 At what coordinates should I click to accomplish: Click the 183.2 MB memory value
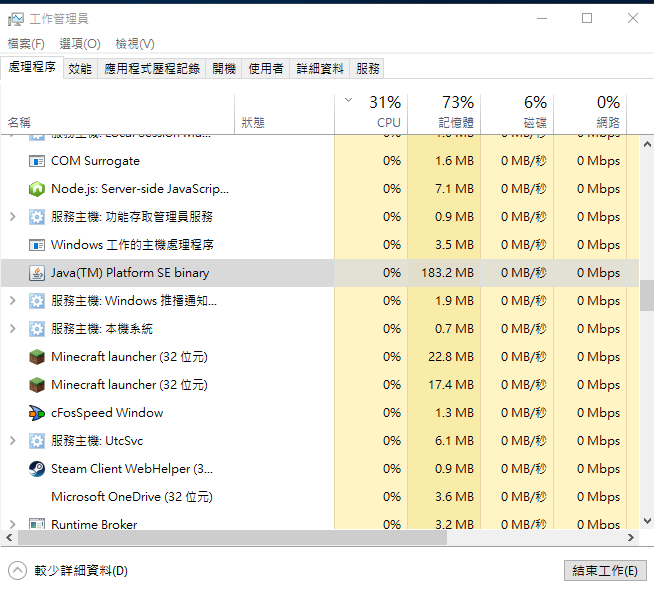click(x=448, y=273)
